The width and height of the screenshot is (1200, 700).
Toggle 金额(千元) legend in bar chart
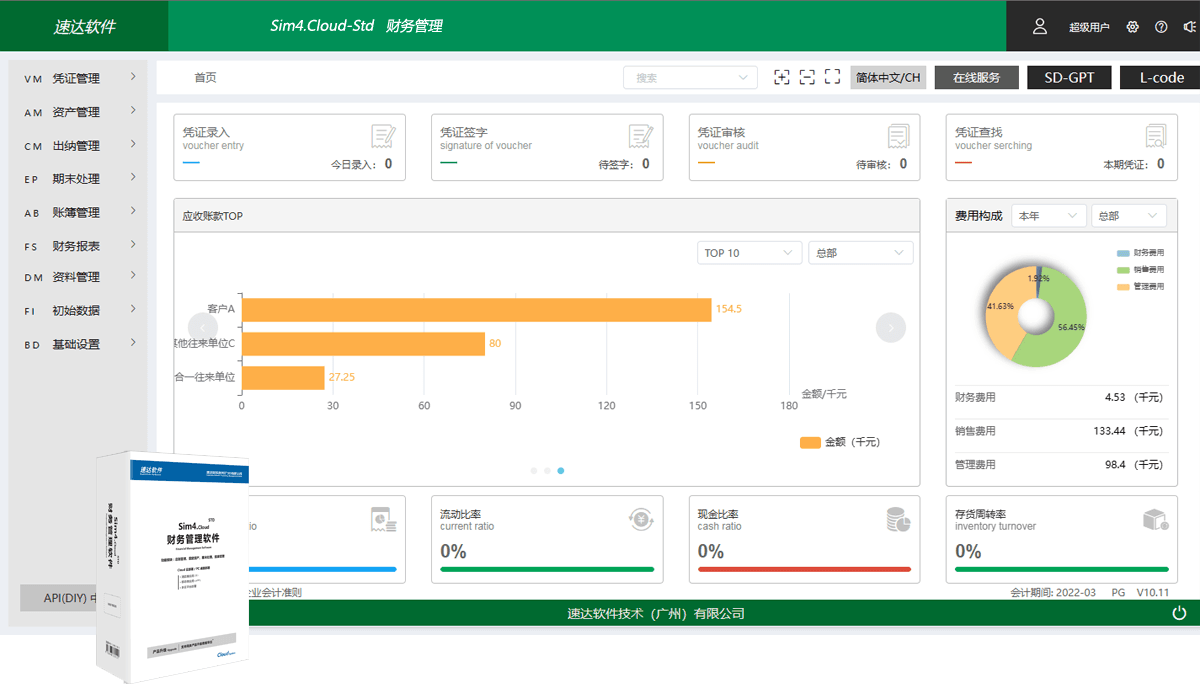point(840,442)
